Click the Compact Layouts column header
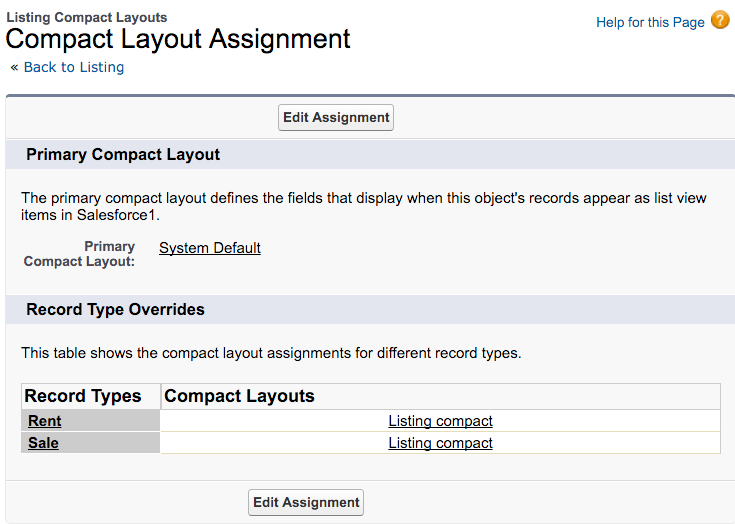 click(x=239, y=396)
